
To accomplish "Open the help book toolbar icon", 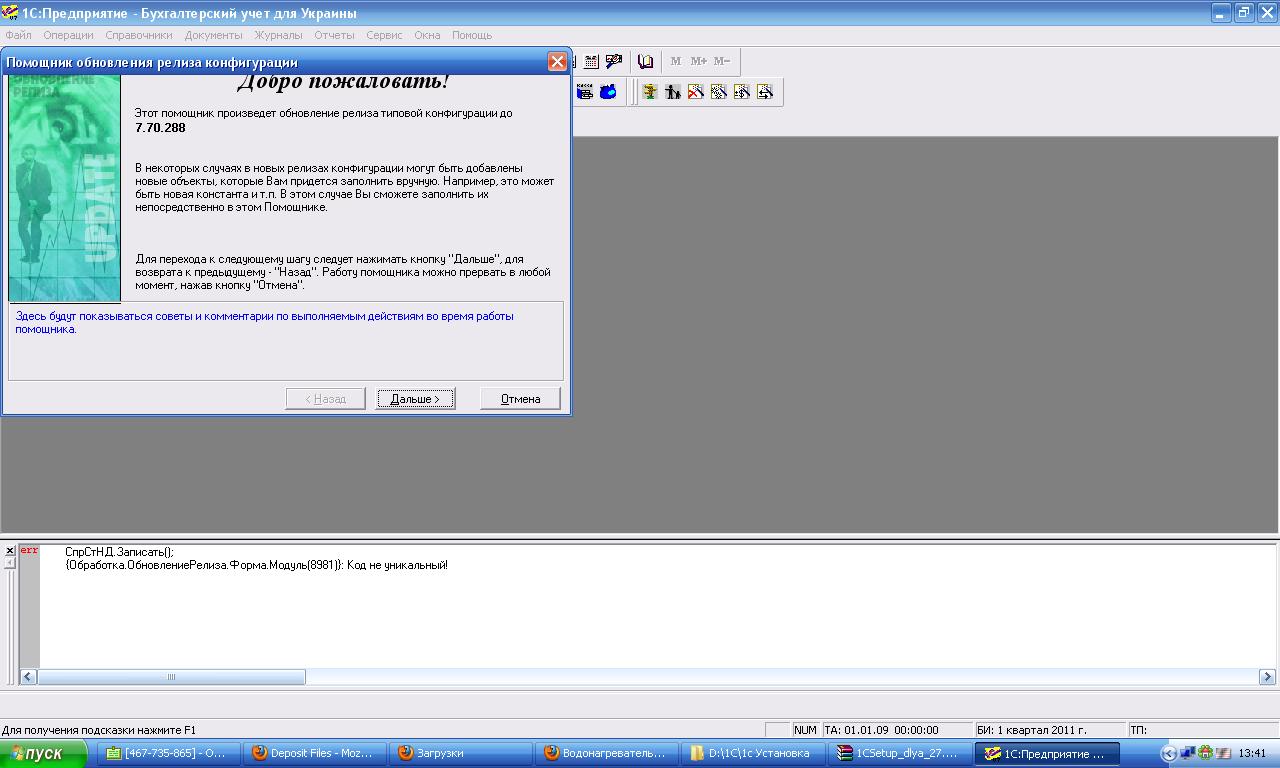I will click(646, 61).
